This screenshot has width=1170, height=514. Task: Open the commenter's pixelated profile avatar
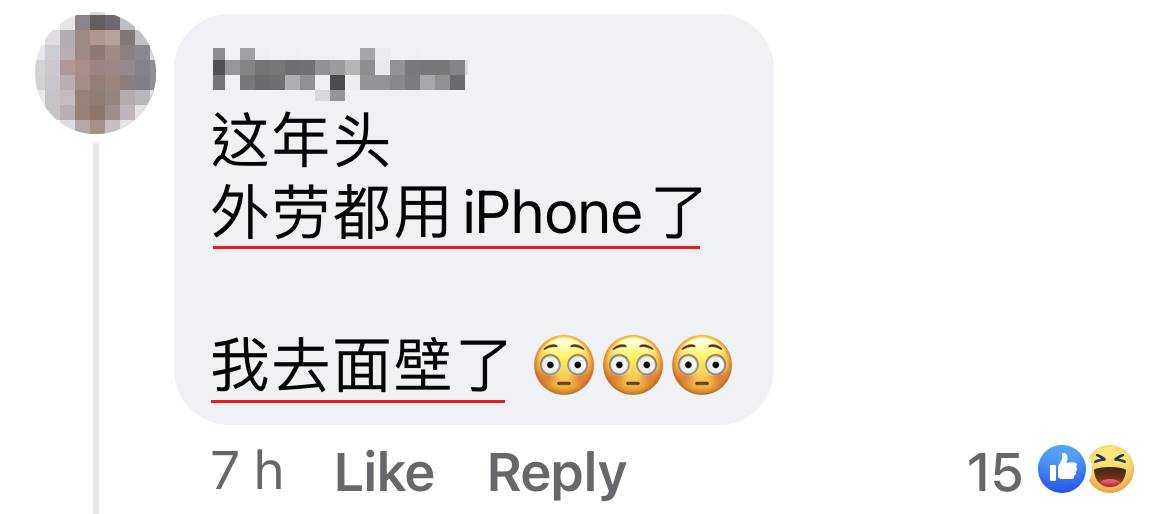(96, 74)
